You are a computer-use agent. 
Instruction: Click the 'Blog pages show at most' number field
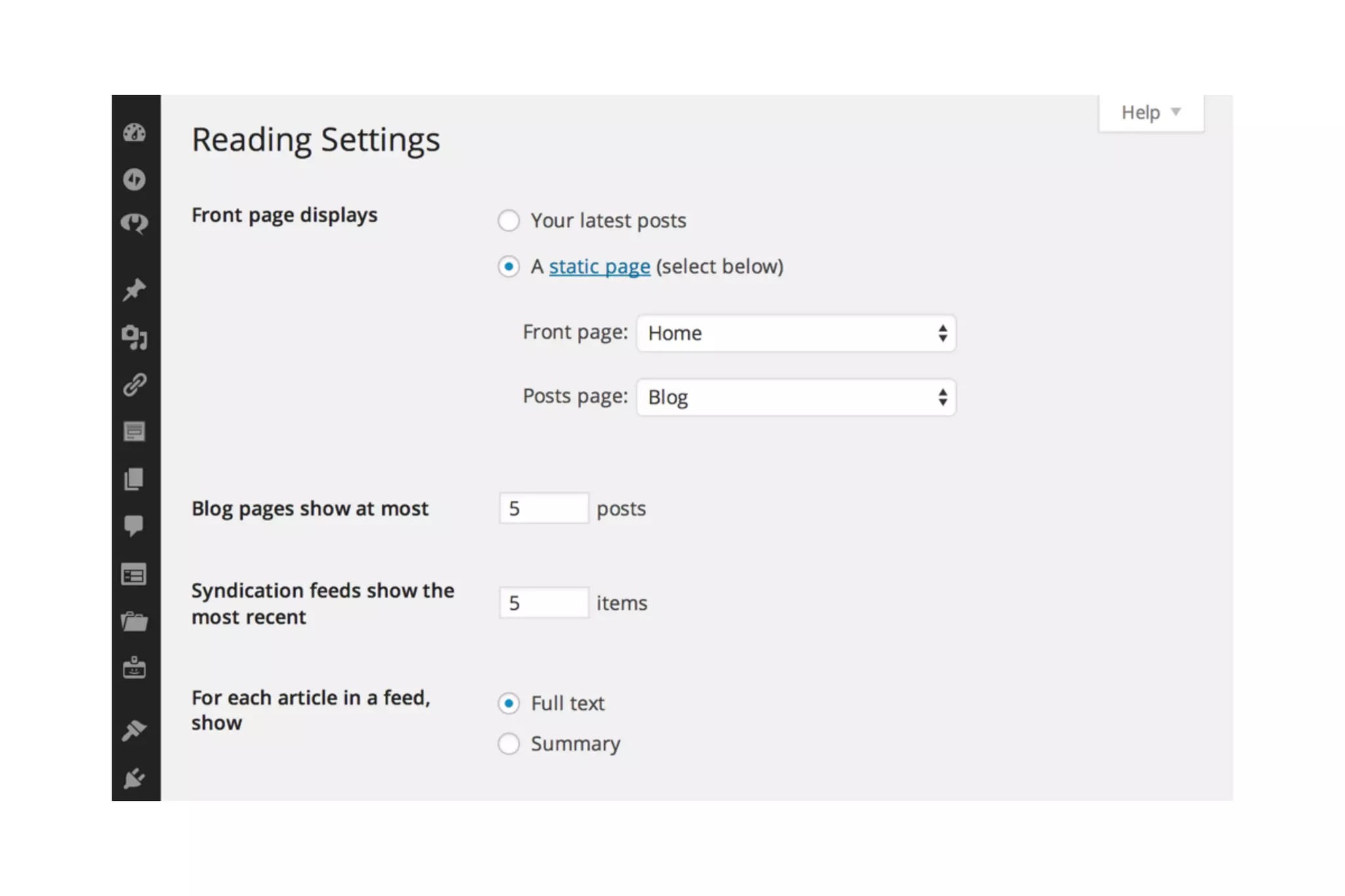click(x=544, y=508)
